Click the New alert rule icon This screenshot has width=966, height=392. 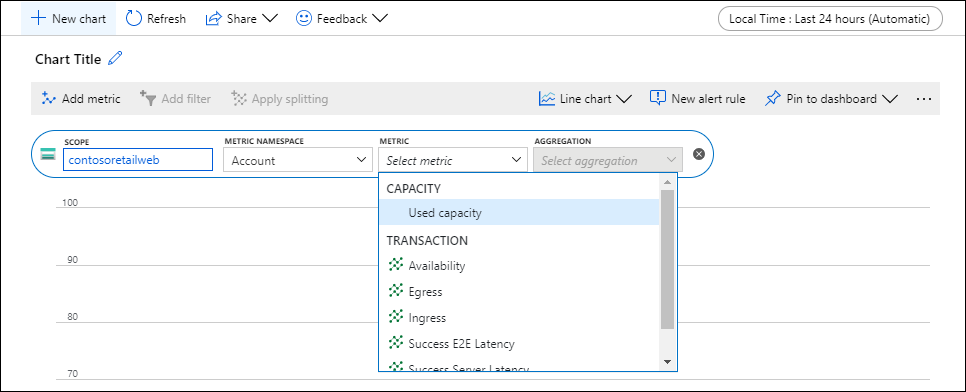pos(658,98)
